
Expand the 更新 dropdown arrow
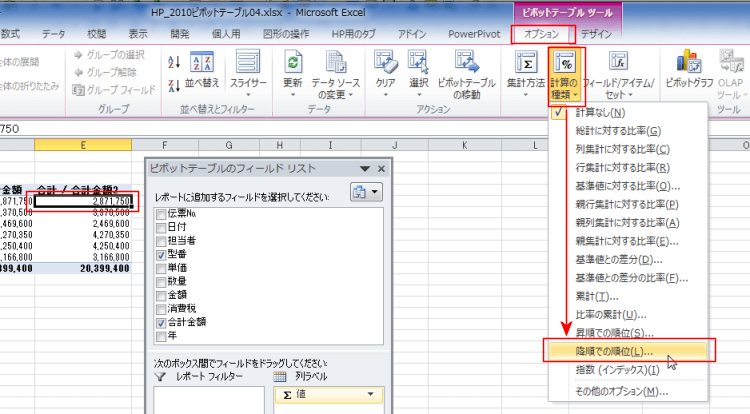293,95
